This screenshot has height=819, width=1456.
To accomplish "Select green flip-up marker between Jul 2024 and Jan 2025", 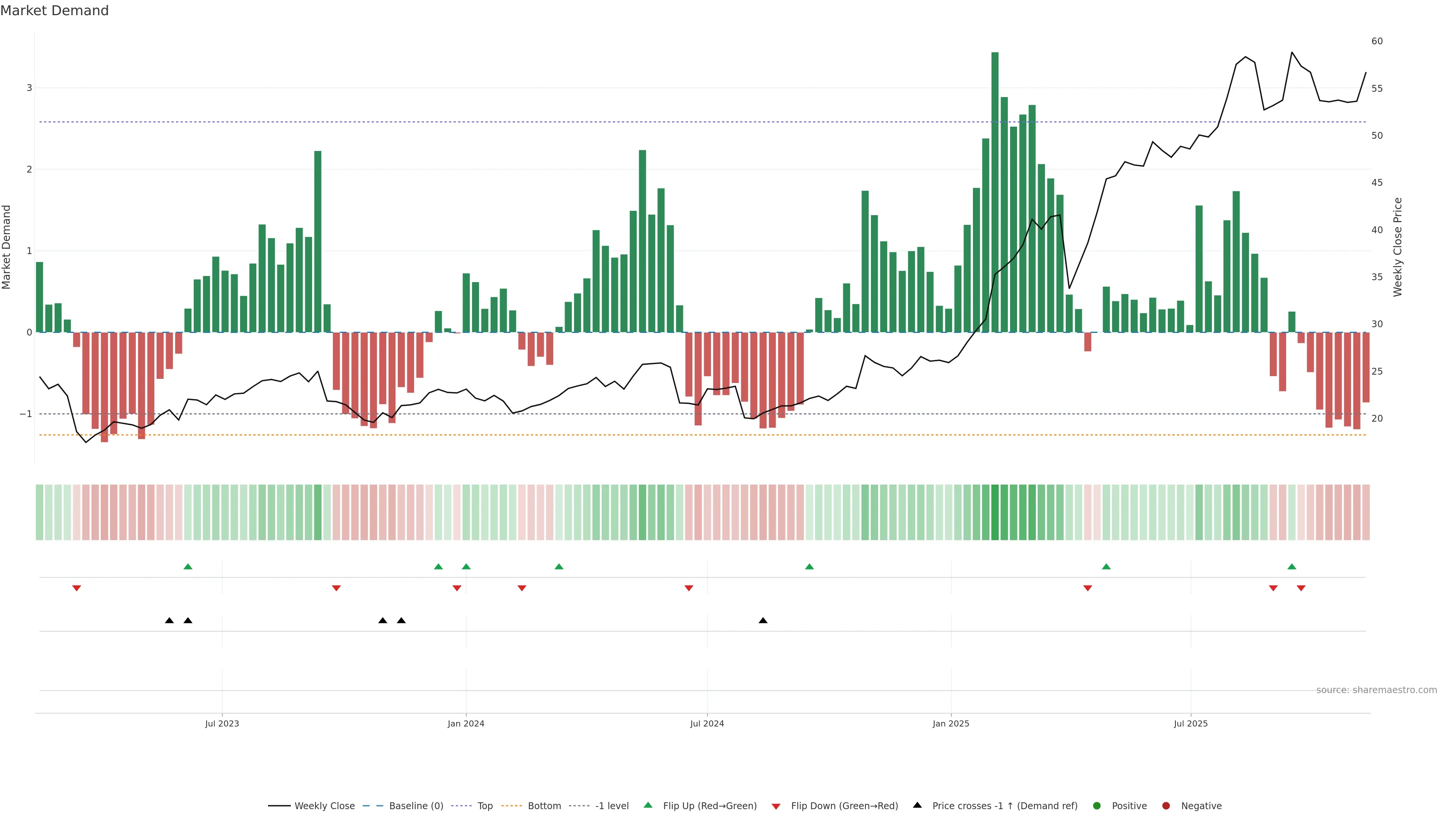I will click(x=810, y=567).
